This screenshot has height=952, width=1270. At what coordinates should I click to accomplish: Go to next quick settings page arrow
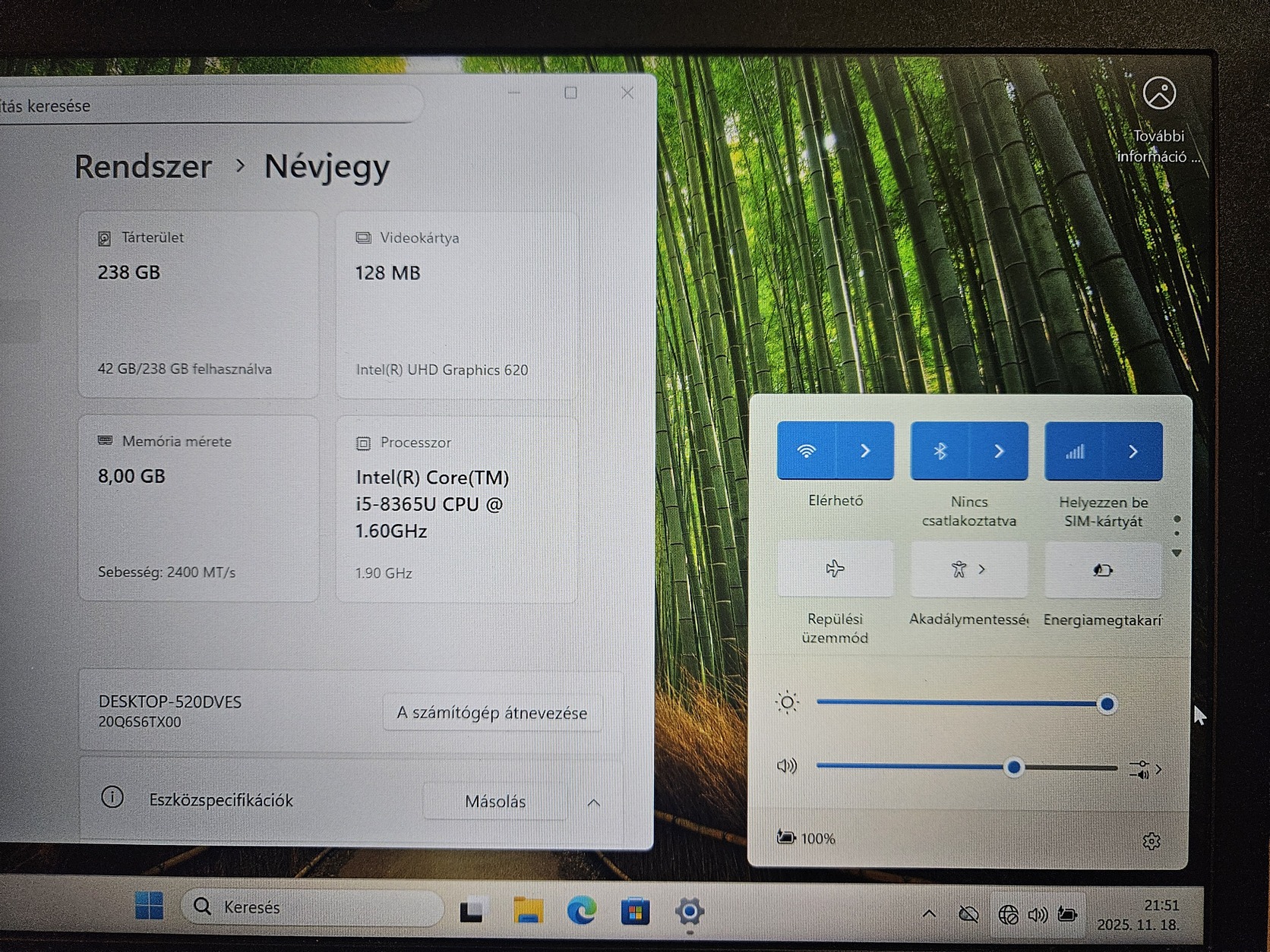(x=1177, y=553)
